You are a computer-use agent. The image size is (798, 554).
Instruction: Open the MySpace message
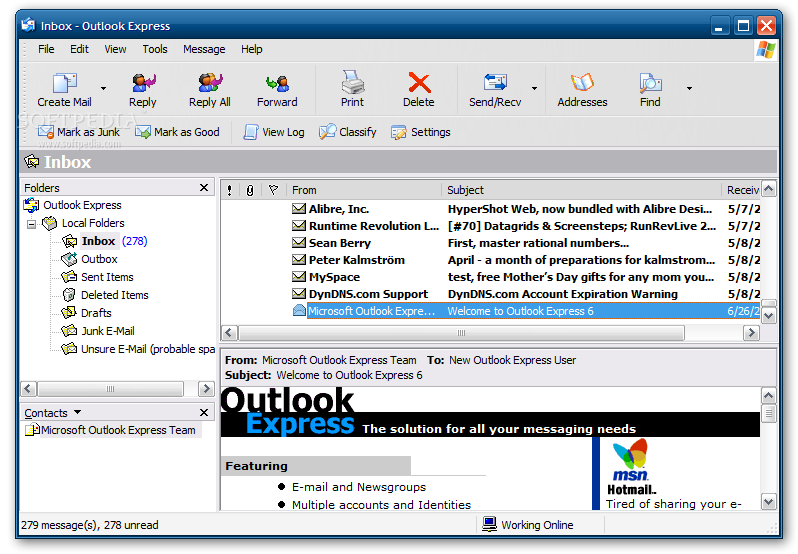[x=490, y=277]
